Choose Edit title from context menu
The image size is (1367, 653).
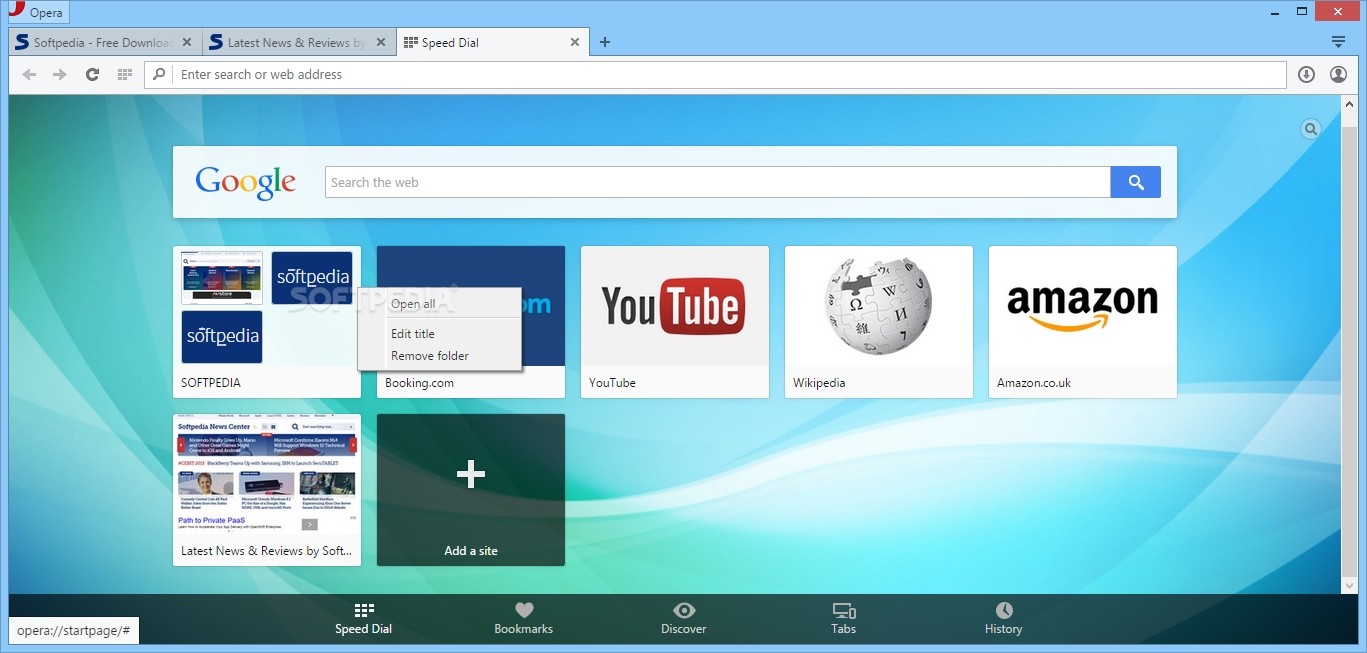tap(413, 334)
